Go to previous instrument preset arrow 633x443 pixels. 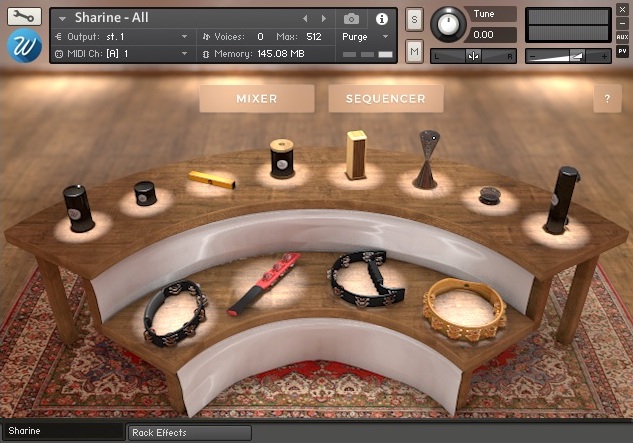305,19
